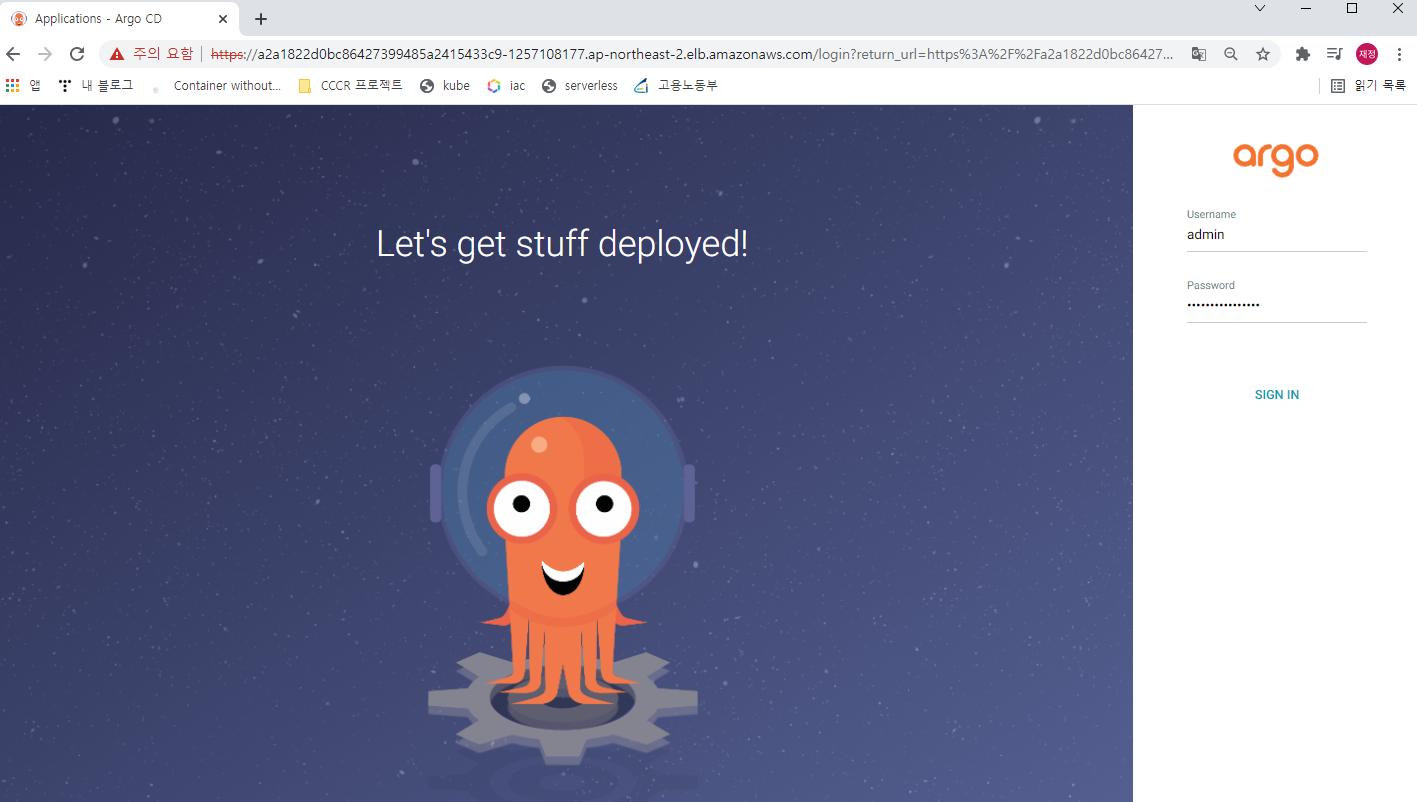Focus the Password input field

click(x=1276, y=306)
